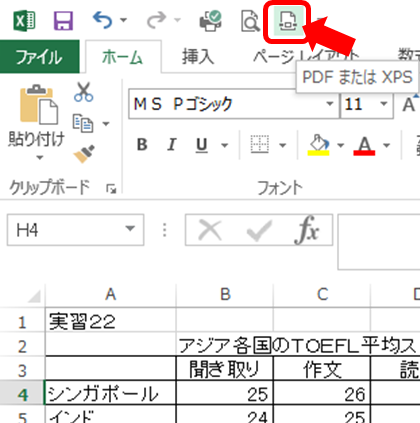Image resolution: width=420 pixels, height=423 pixels.
Task: Open Print Preview magnifier icon
Action: tap(250, 21)
